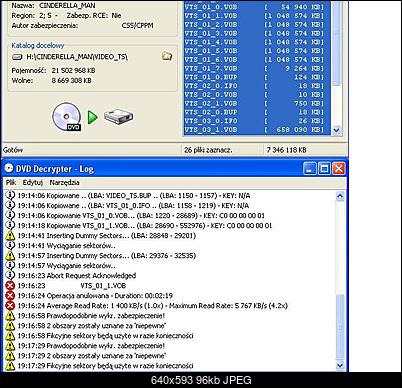This screenshot has width=402, height=388.
Task: Click the DVD Decrypter Log title icon
Action: pyautogui.click(x=9, y=168)
